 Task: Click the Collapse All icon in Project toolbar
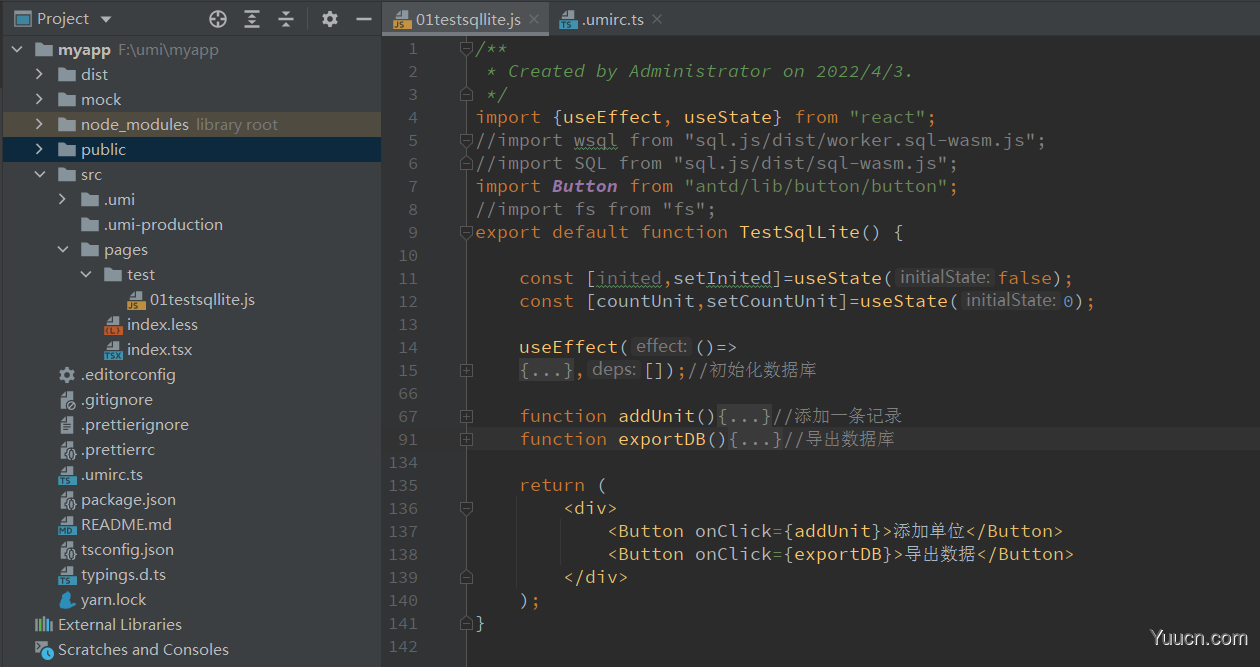click(286, 19)
